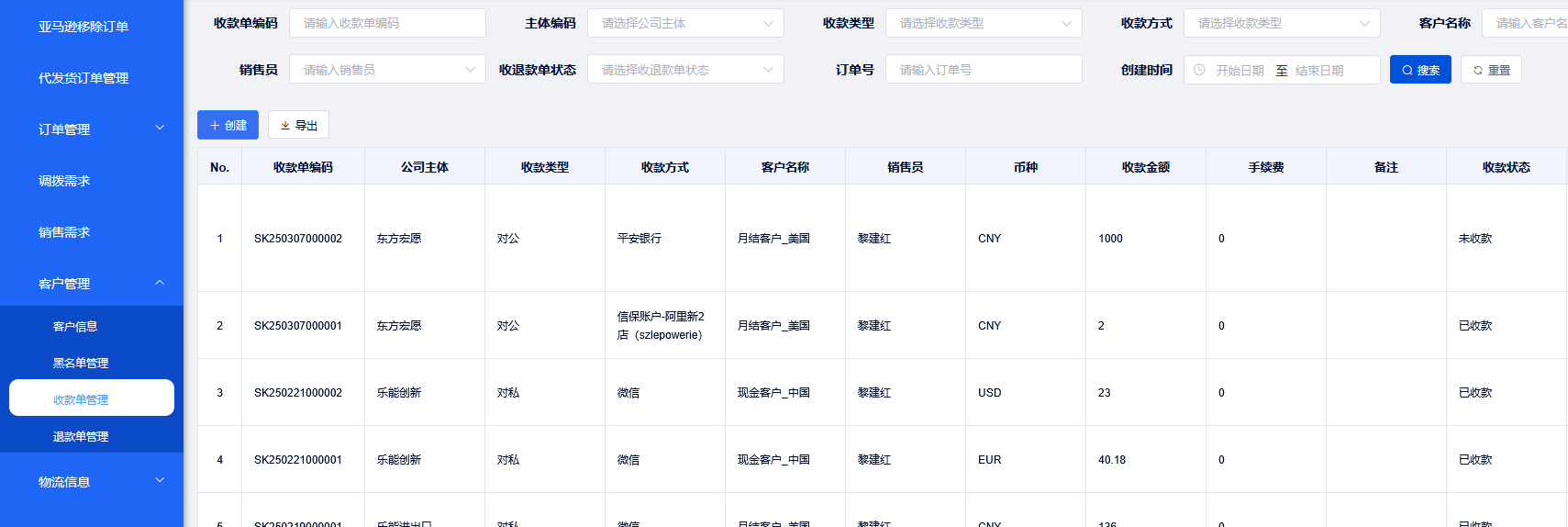Open 客户信息 in the sidebar

coord(75,327)
